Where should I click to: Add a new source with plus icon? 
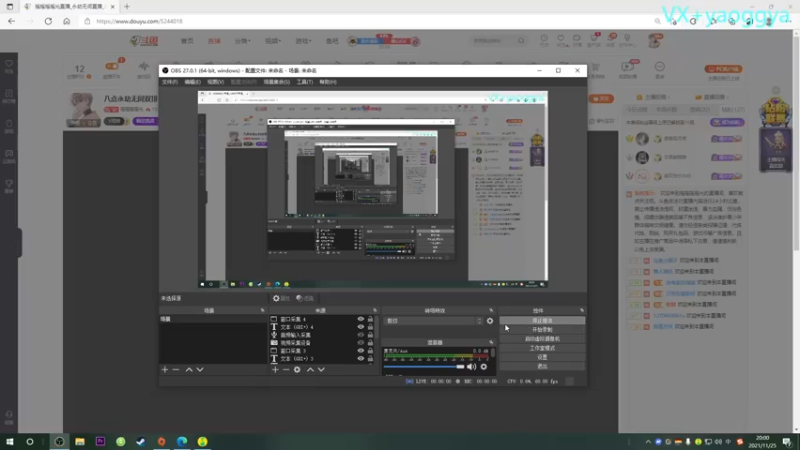tap(276, 369)
